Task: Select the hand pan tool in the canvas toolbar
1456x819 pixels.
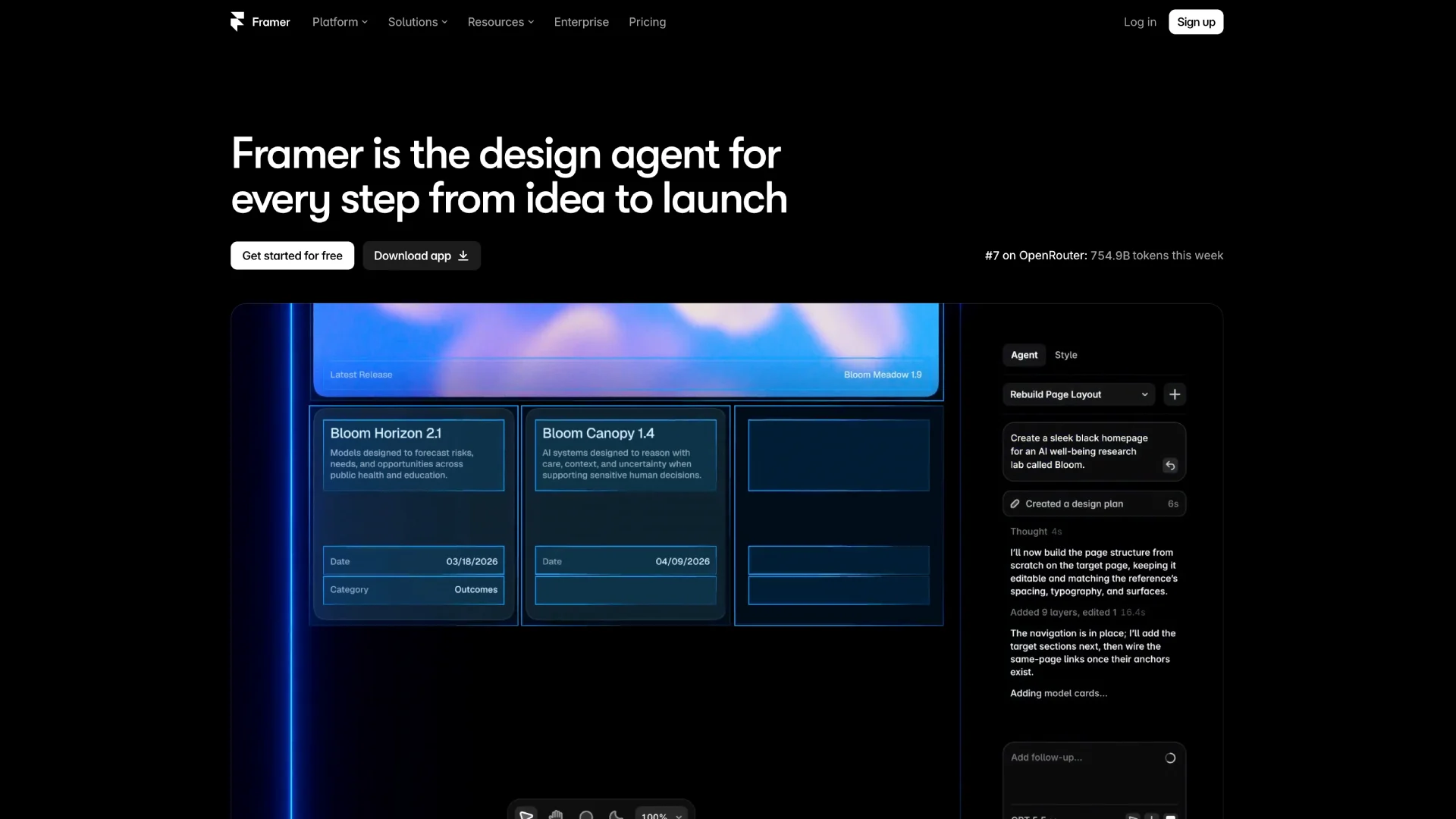Action: click(556, 815)
